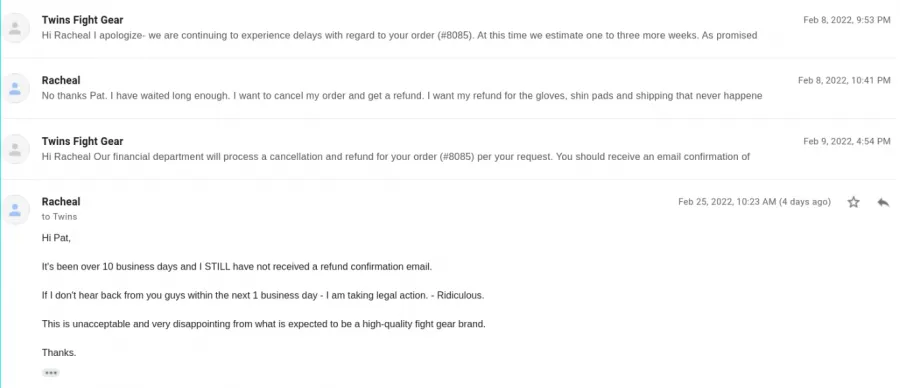
Task: Expand Racheal's 'No thanks Pat' message
Action: click(450, 88)
